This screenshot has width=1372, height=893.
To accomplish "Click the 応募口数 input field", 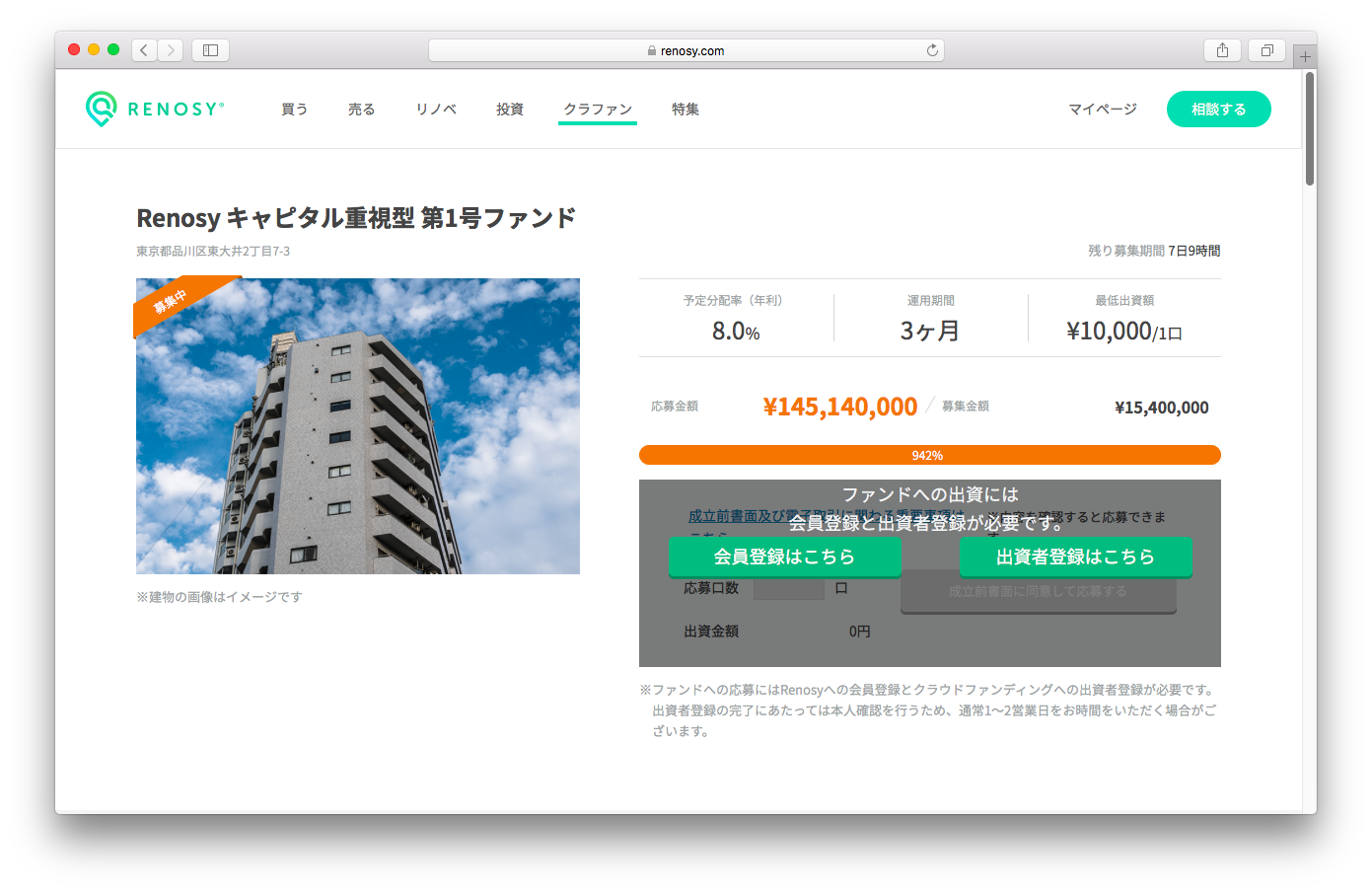I will coord(788,588).
